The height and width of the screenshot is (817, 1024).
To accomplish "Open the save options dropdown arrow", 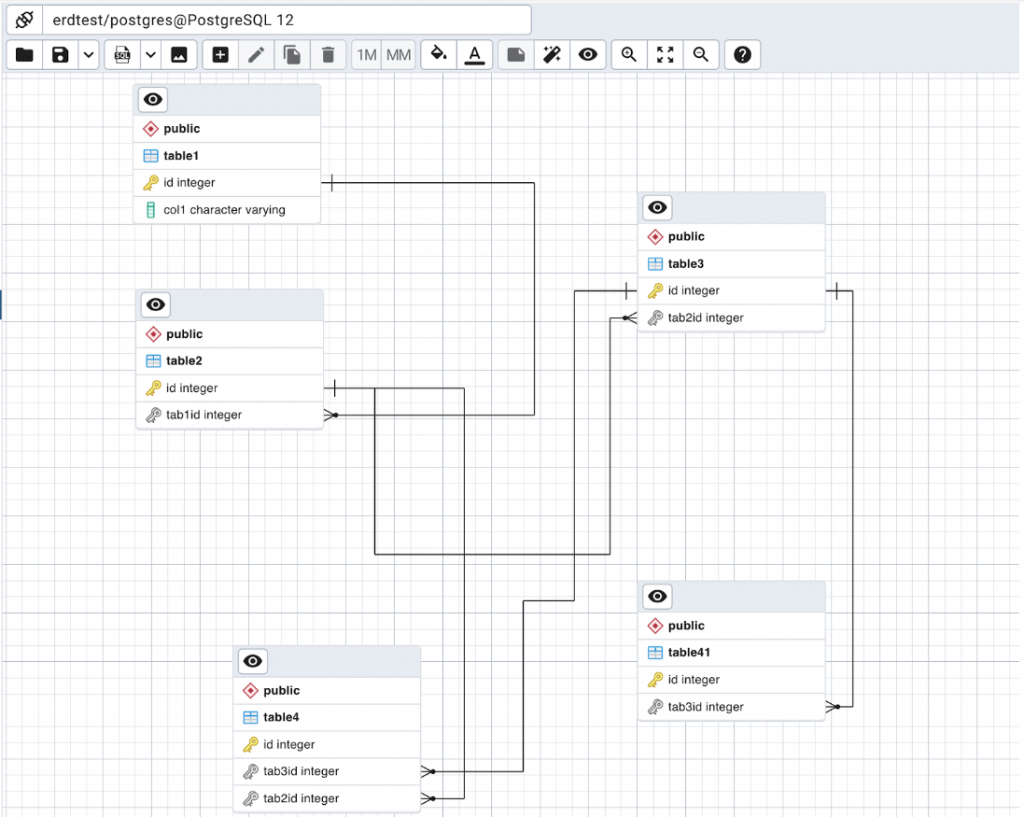I will [x=89, y=55].
